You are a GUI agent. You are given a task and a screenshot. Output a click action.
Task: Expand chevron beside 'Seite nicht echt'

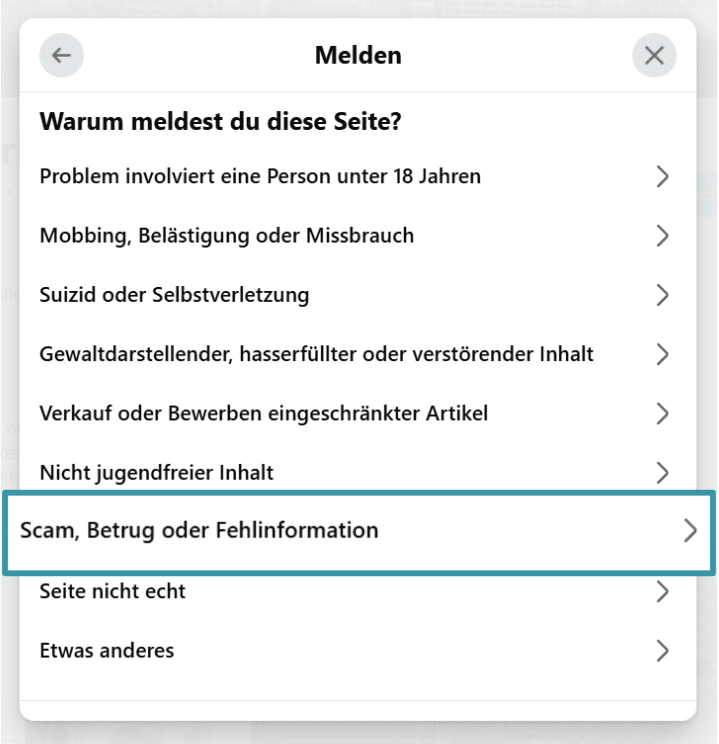coord(661,592)
